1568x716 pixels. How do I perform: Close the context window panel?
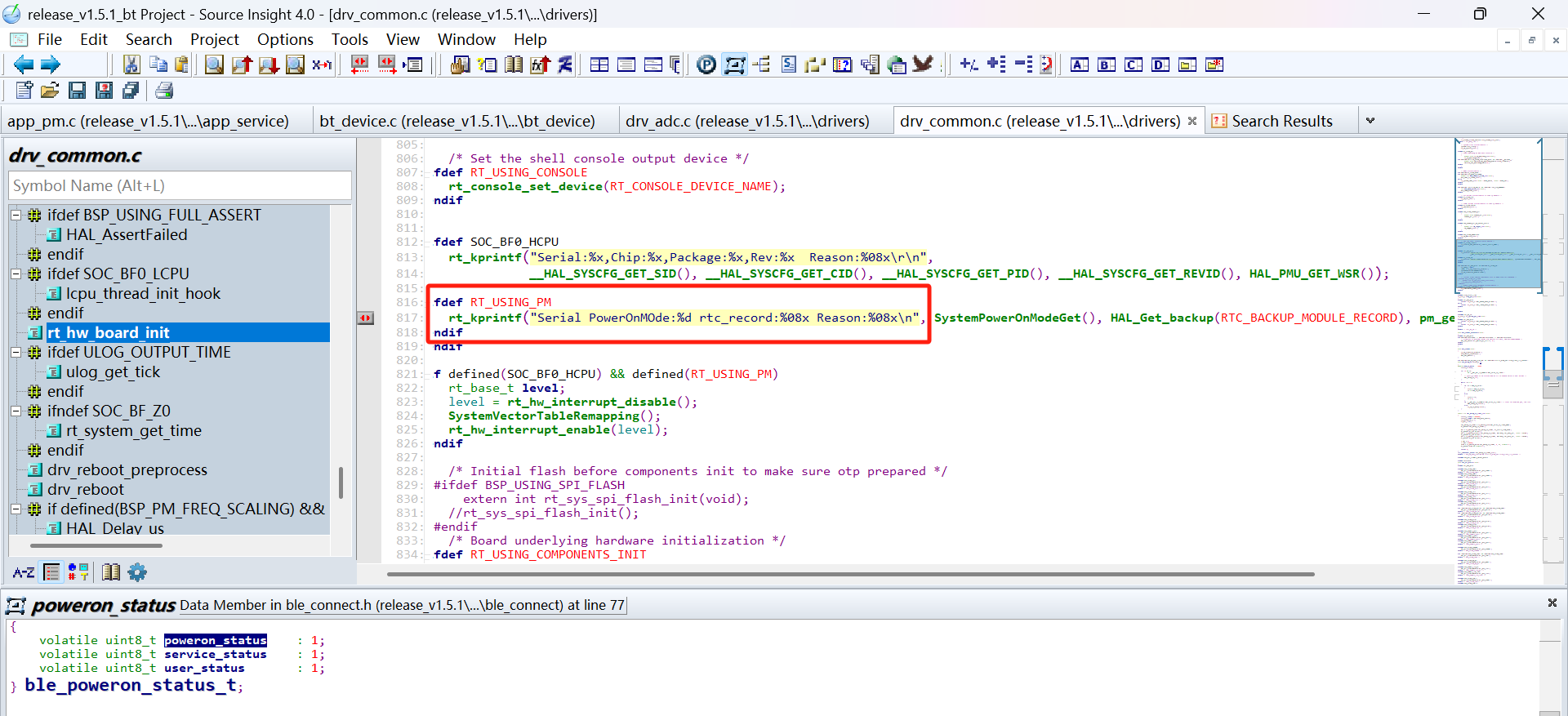[1552, 603]
